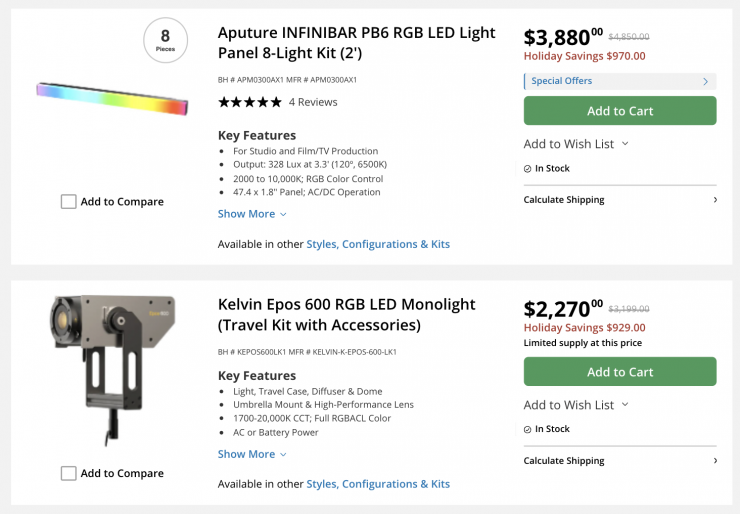Click the Kelvin Calculate Shipping arrow
The height and width of the screenshot is (514, 740).
coord(714,461)
